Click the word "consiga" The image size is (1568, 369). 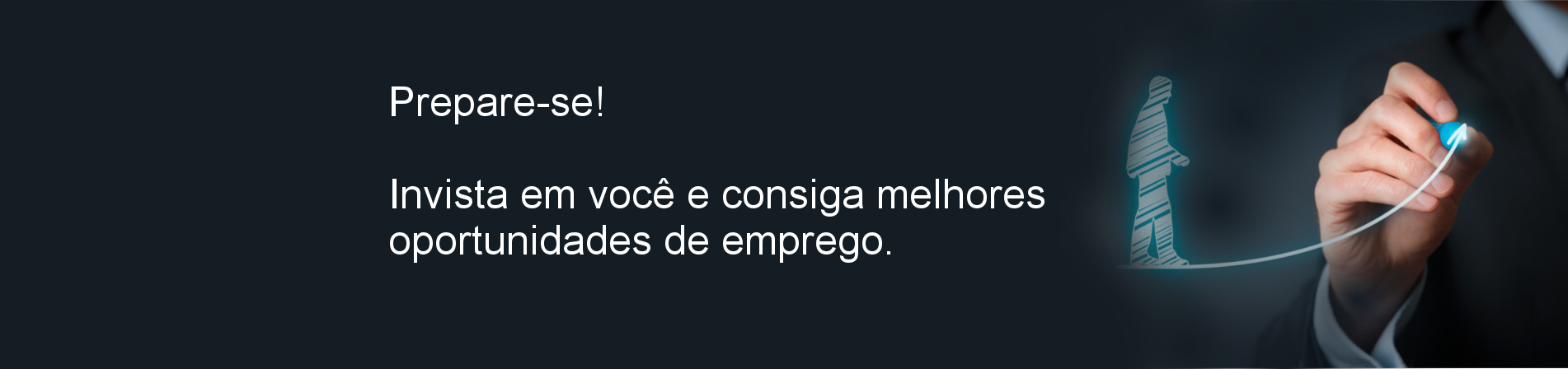tap(792, 197)
